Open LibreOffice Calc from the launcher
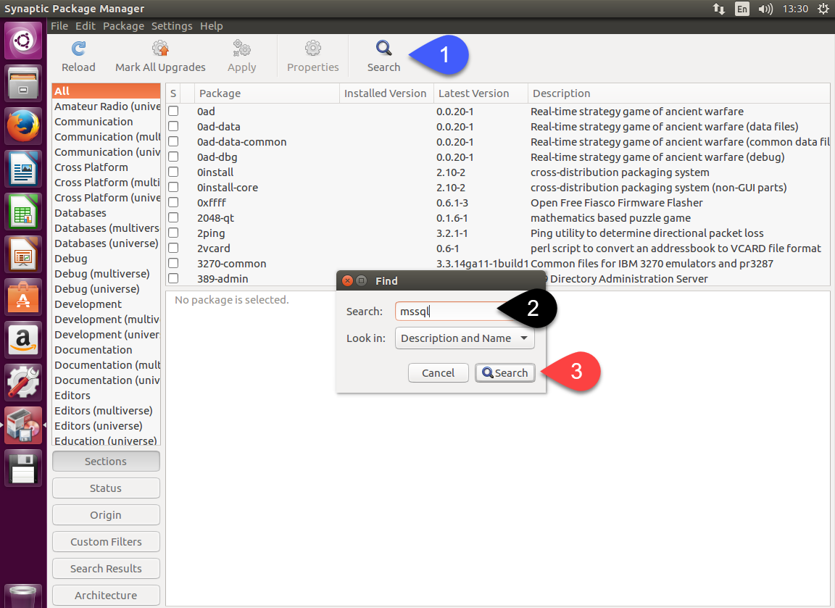This screenshot has height=608, width=835. point(23,212)
